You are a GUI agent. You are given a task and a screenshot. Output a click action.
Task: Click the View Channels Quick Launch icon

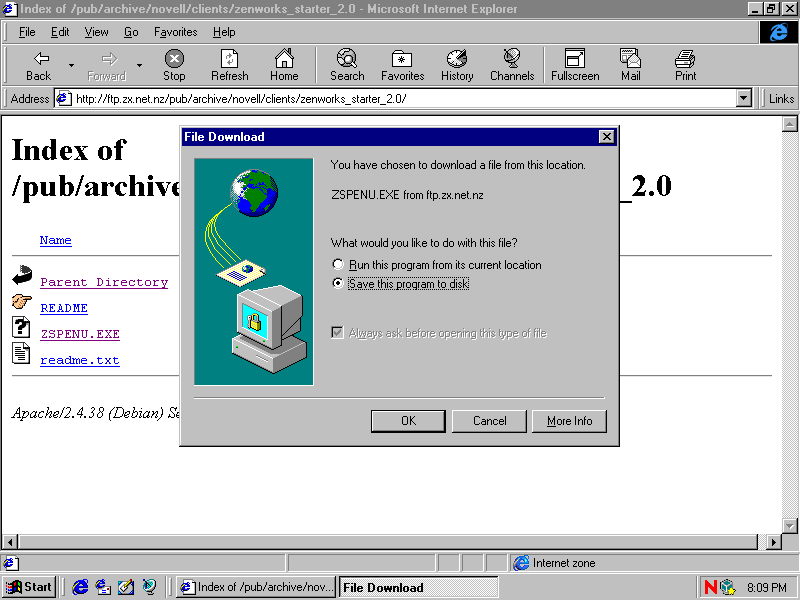149,587
